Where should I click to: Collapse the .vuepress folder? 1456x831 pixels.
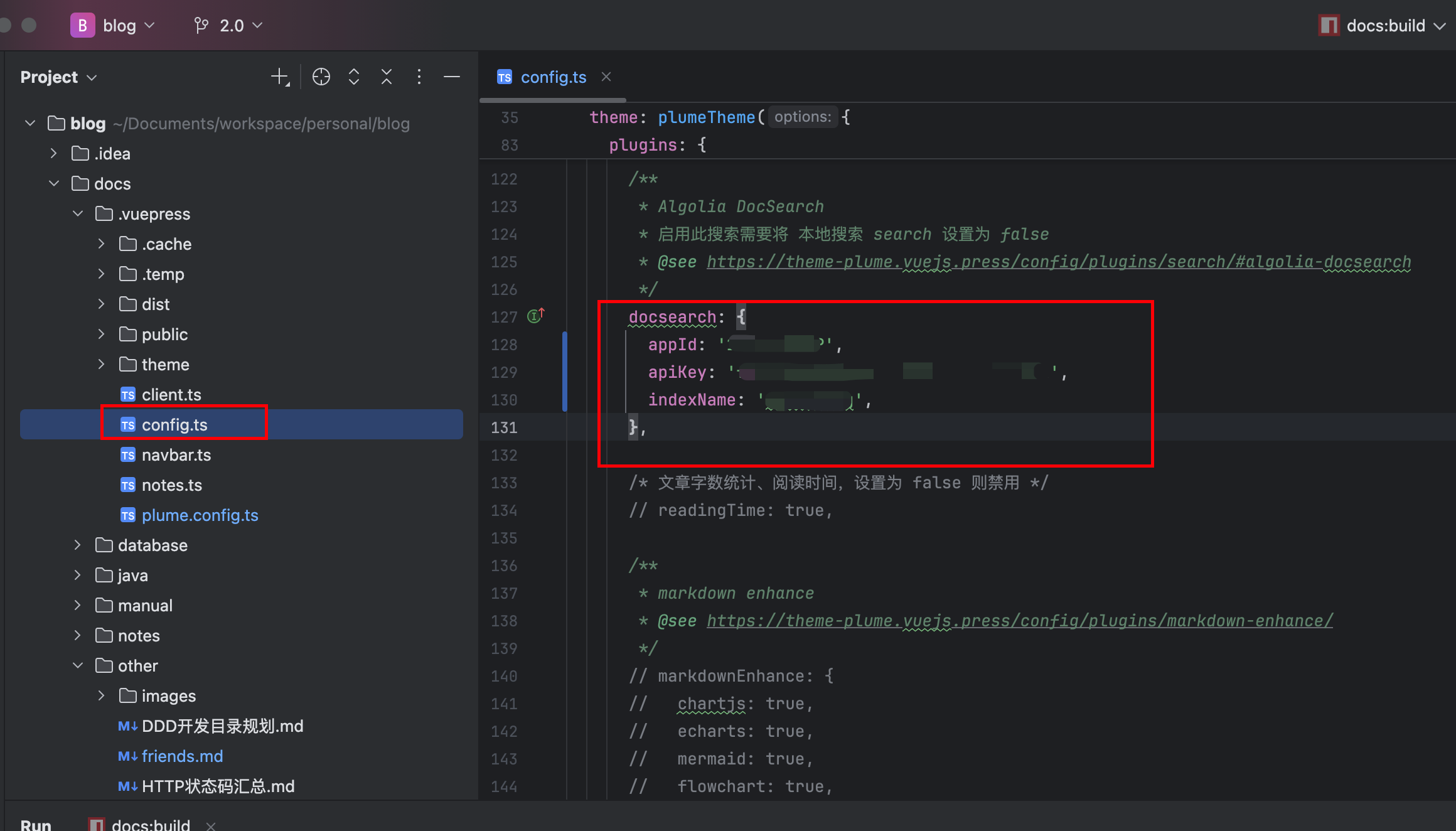(78, 214)
